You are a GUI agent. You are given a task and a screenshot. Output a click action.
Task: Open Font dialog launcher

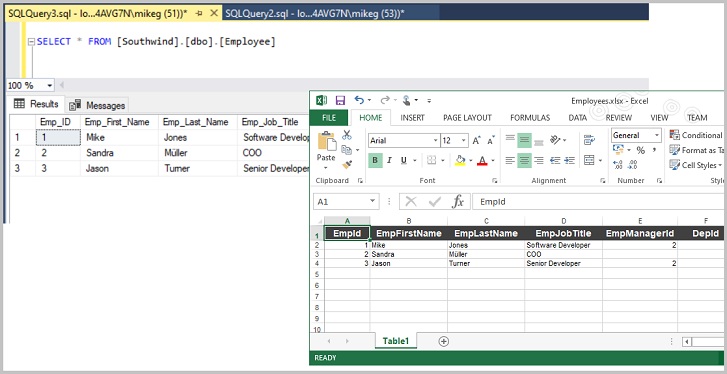(495, 181)
